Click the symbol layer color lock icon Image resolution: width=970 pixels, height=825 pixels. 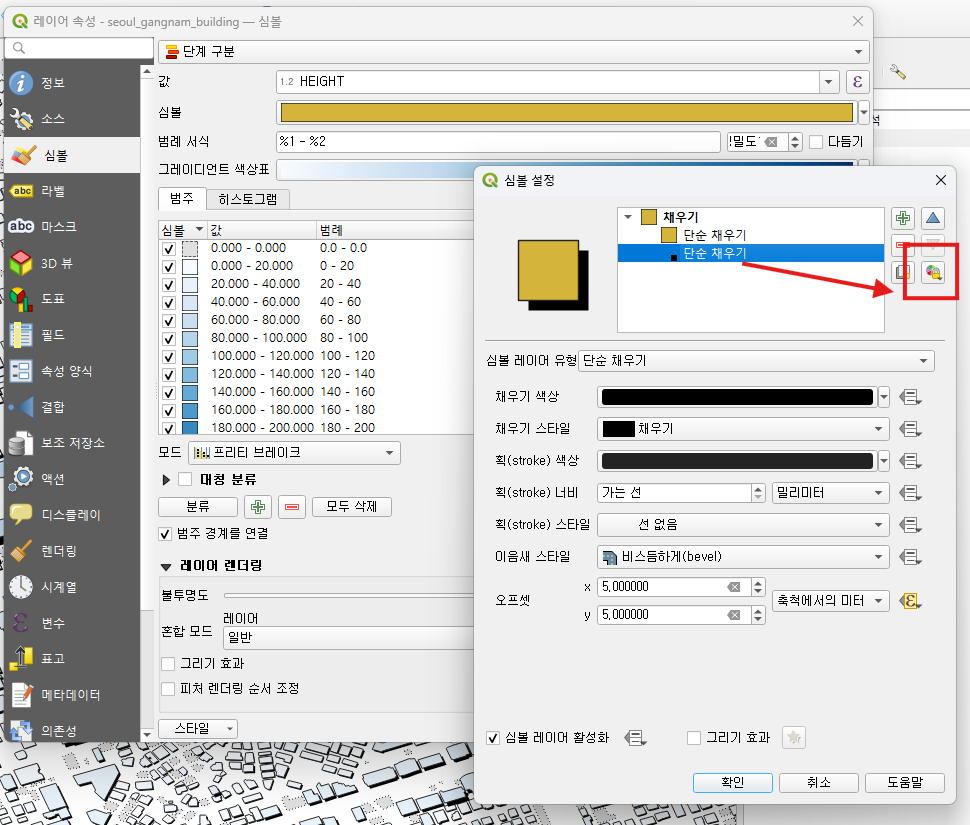point(933,272)
